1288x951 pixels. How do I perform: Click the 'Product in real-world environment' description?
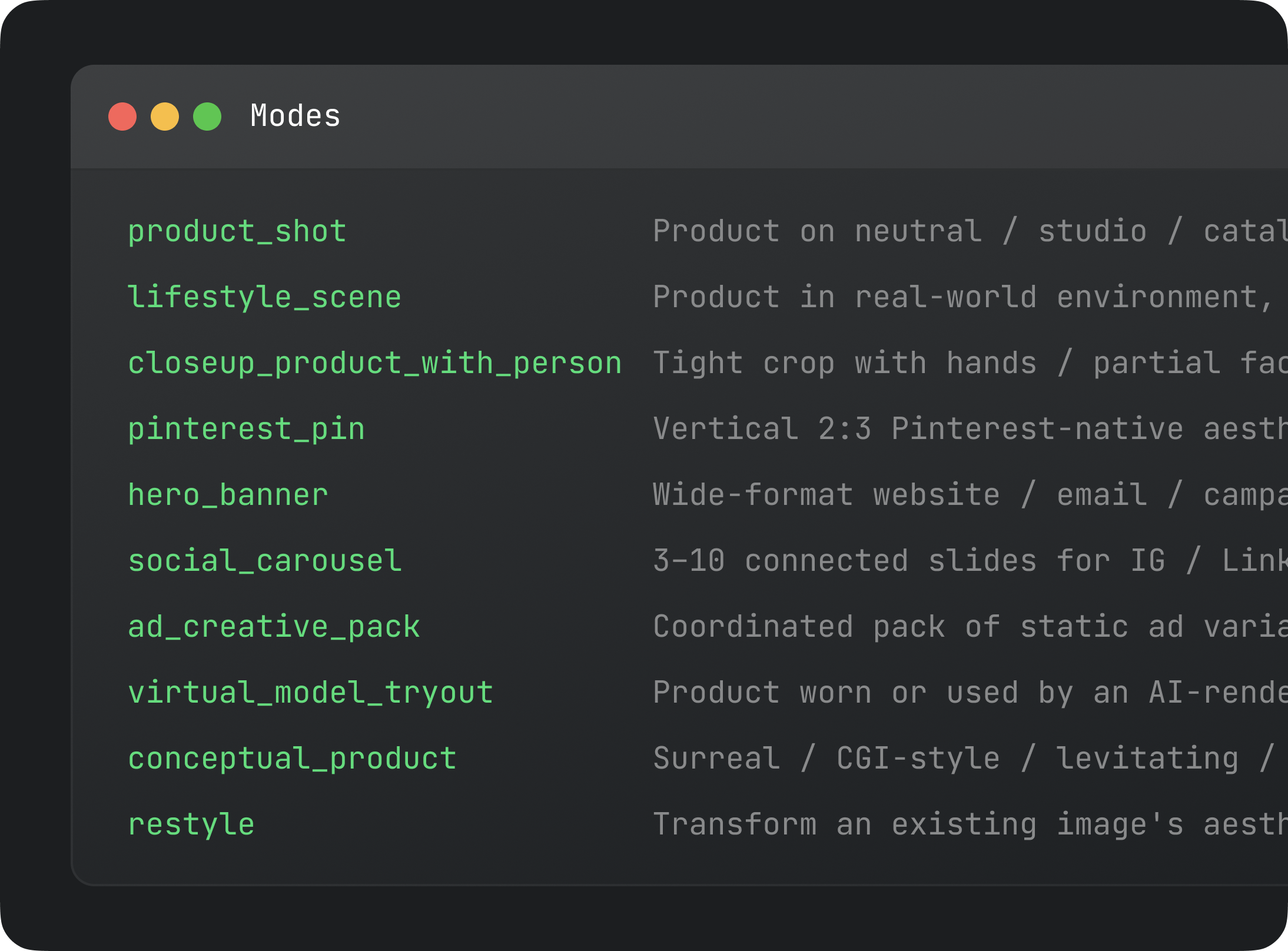970,297
